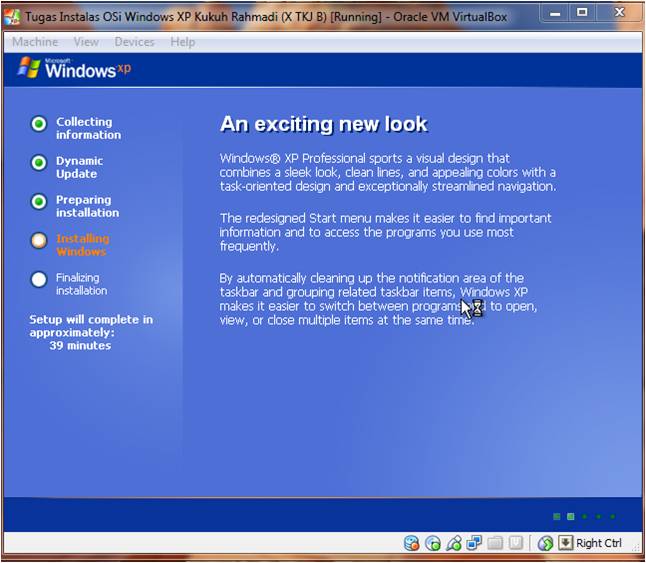Viewport: 646px width, 563px height.
Task: Click the Dynamic Update step indicator
Action: coord(39,163)
